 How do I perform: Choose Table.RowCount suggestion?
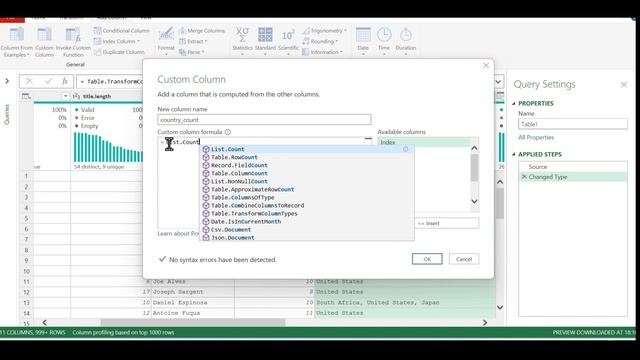coord(307,157)
